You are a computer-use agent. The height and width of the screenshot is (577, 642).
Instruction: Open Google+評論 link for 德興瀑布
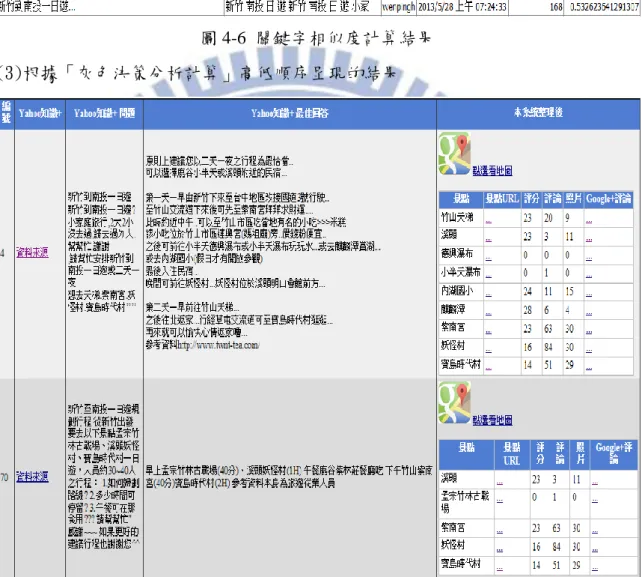point(589,258)
